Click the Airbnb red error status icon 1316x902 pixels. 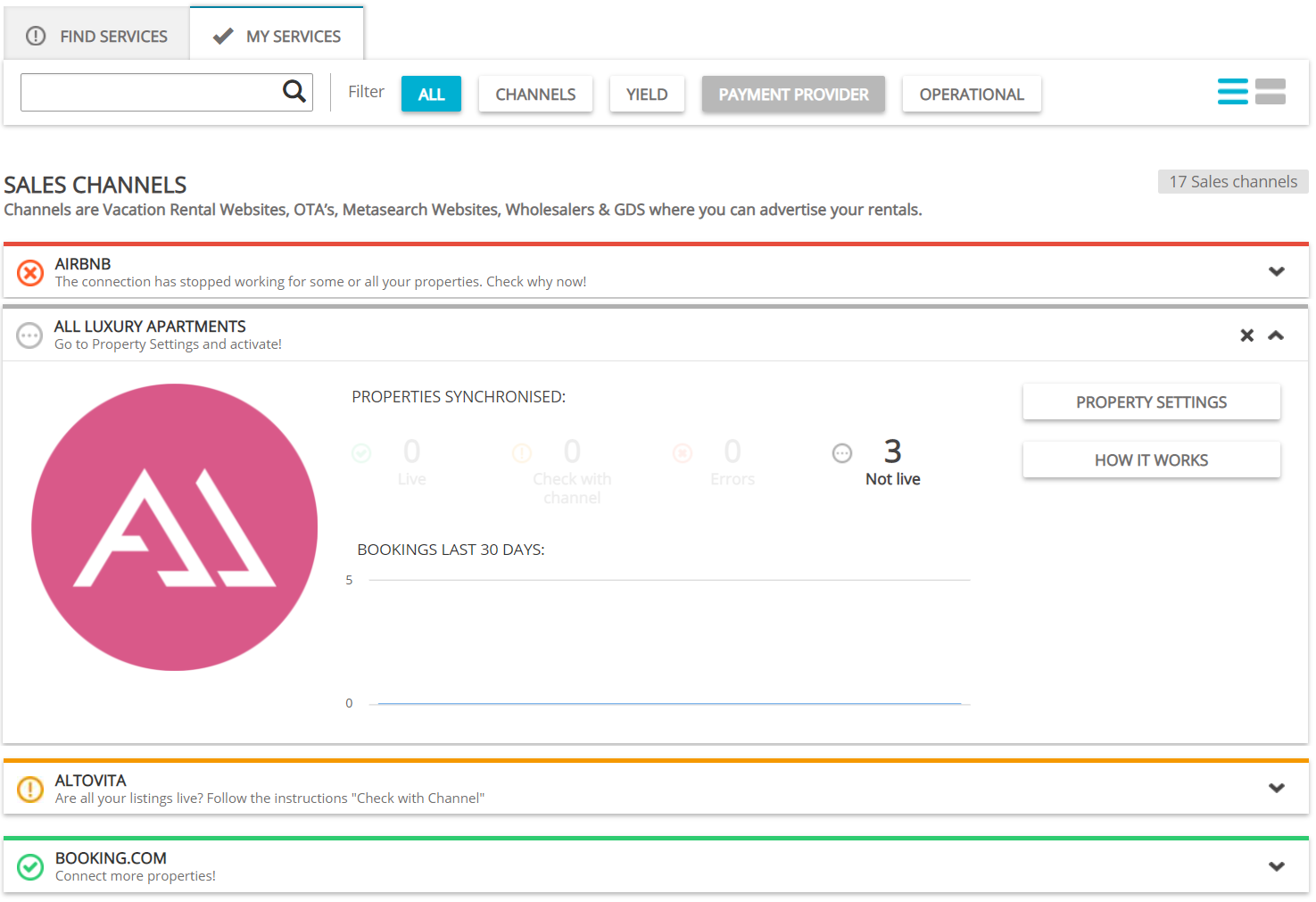pyautogui.click(x=30, y=272)
